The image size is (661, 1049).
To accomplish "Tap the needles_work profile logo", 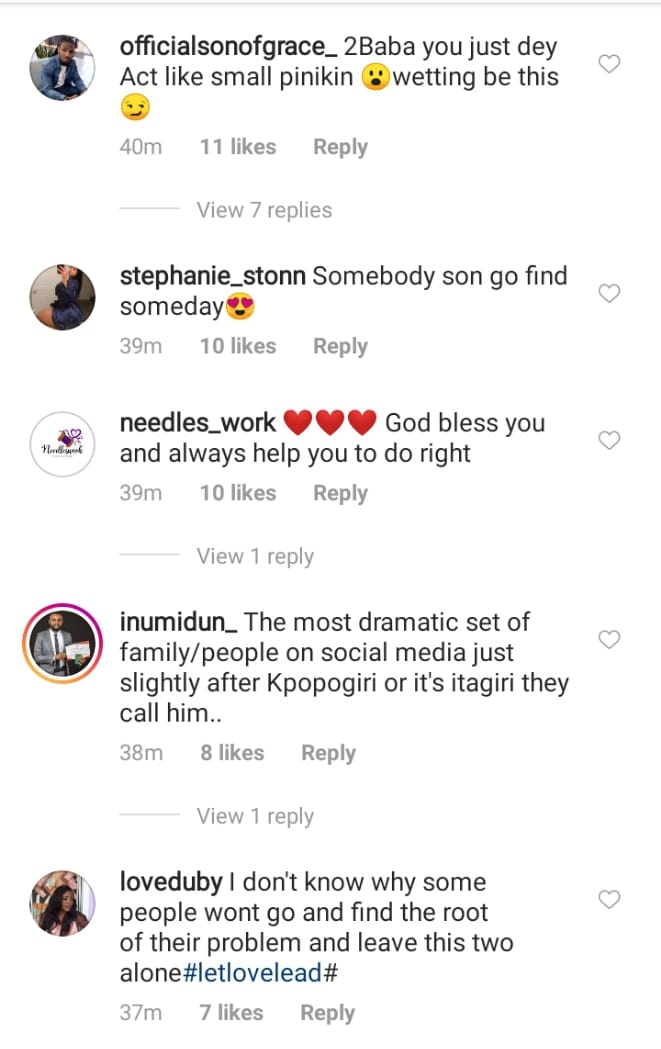I will tap(63, 444).
